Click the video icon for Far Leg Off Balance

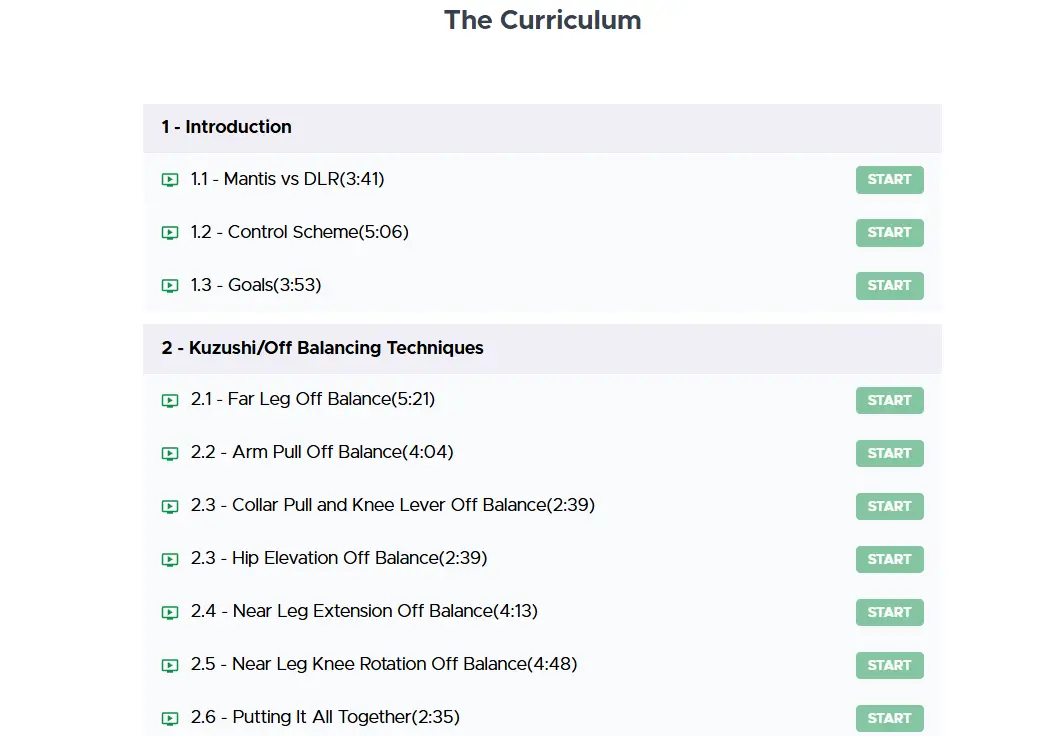(x=170, y=400)
